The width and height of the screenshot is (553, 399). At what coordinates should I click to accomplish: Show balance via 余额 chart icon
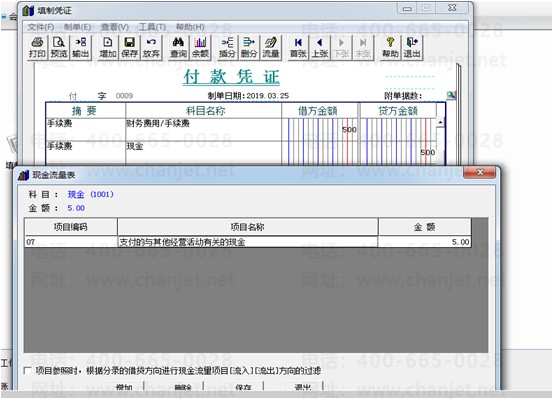point(200,48)
